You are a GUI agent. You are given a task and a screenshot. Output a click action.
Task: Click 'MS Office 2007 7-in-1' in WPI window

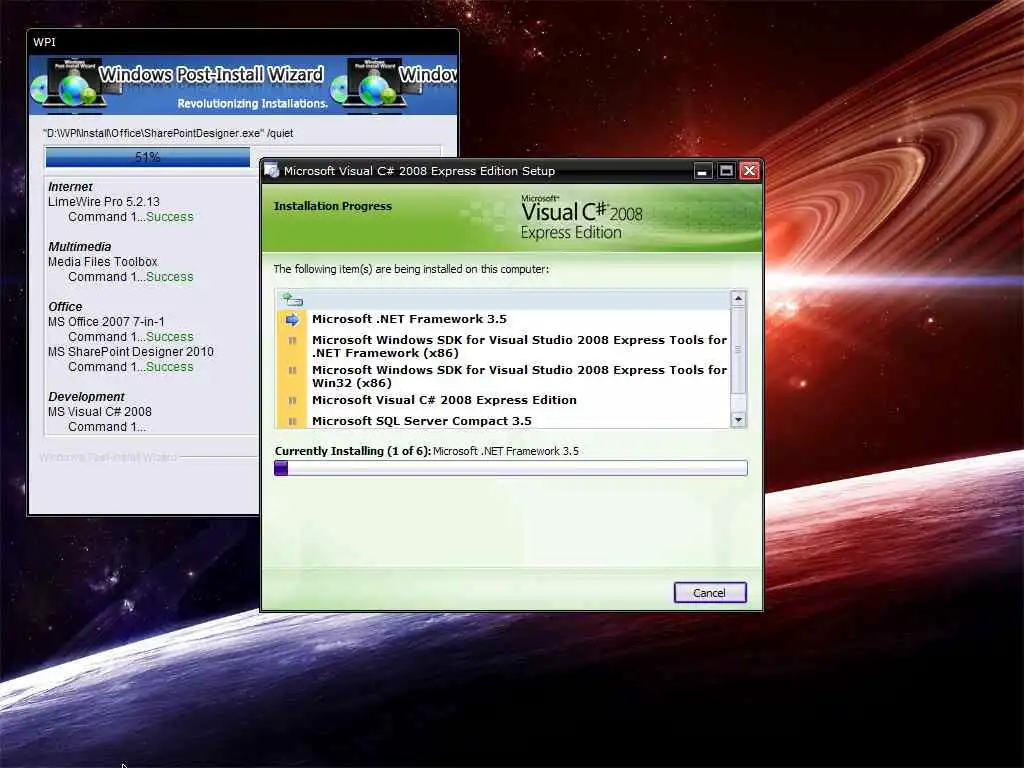[106, 322]
